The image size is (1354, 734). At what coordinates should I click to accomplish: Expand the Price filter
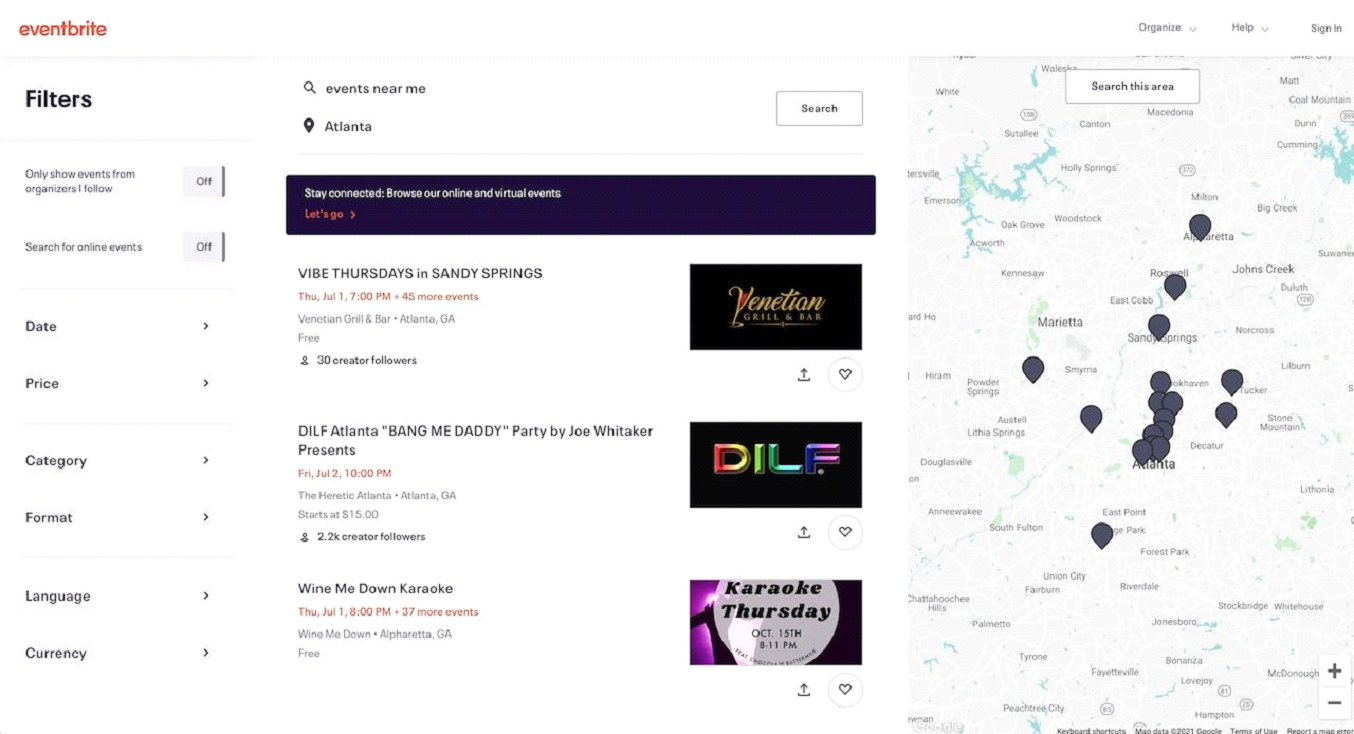[x=118, y=383]
